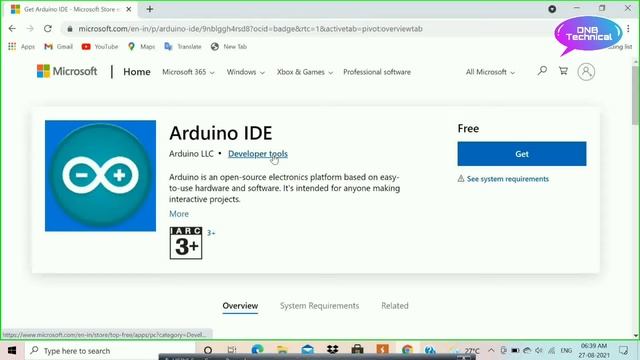Close the Get Arduino IDE tab
Viewport: 640px width, 360px height.
point(129,9)
